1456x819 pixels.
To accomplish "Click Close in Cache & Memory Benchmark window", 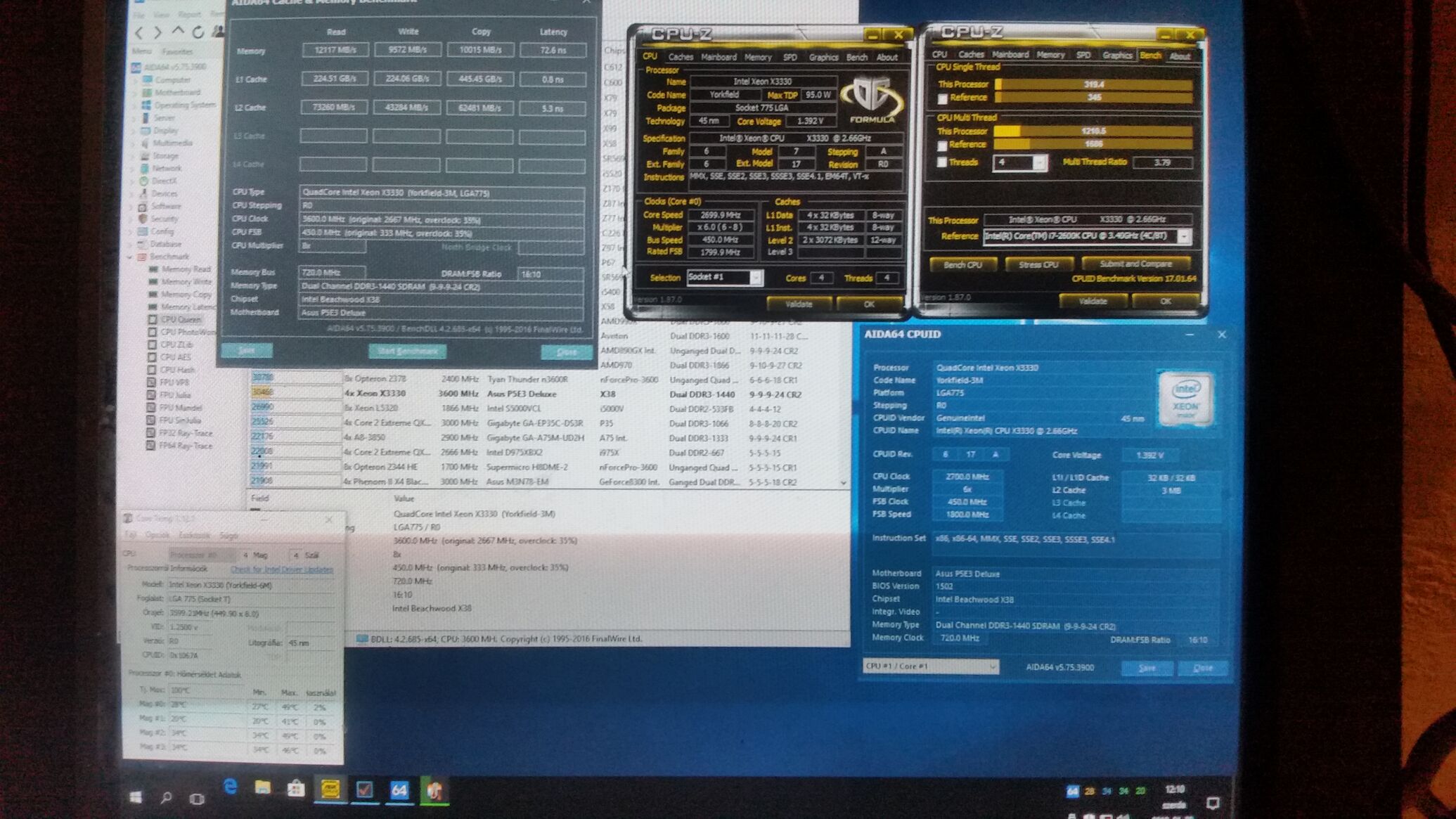I will tap(567, 352).
